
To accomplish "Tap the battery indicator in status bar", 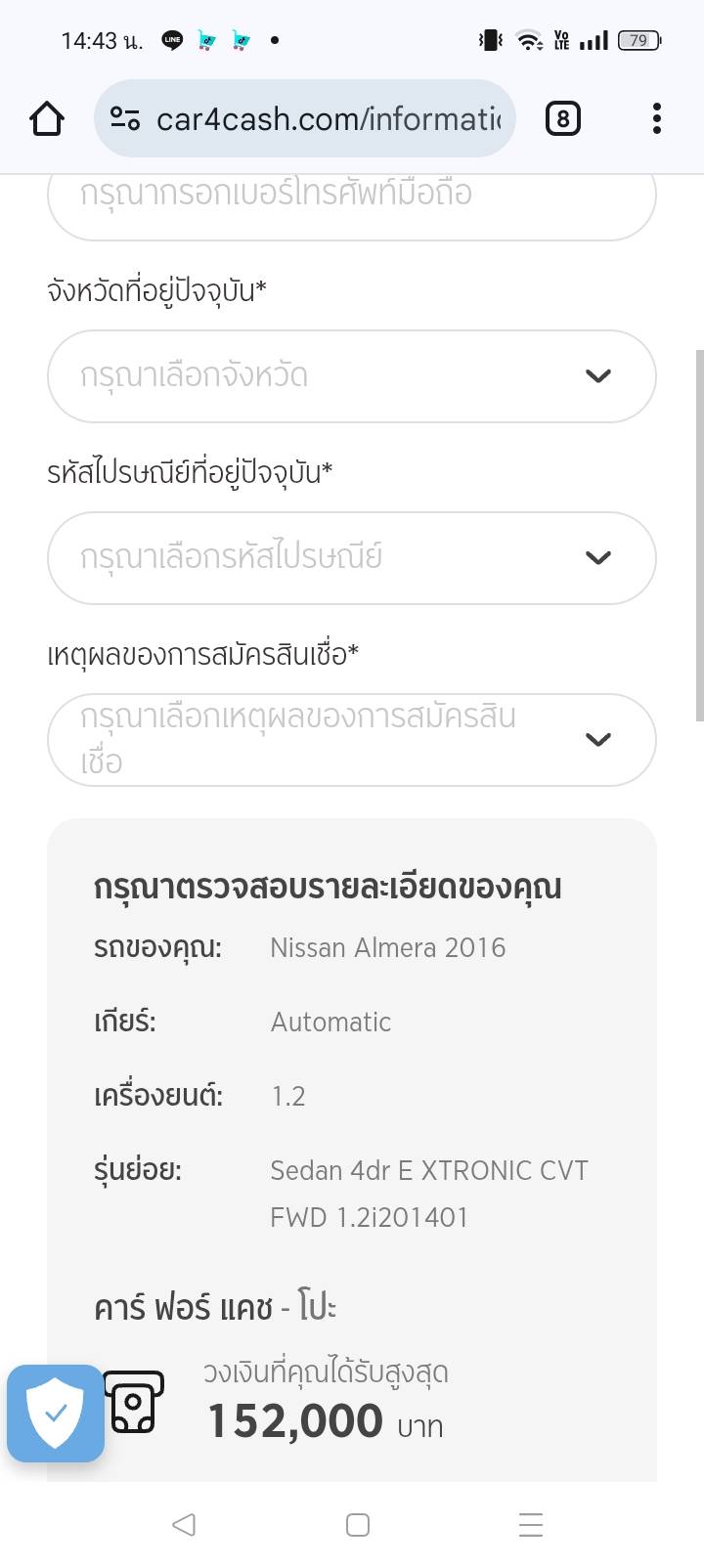I will click(x=639, y=40).
